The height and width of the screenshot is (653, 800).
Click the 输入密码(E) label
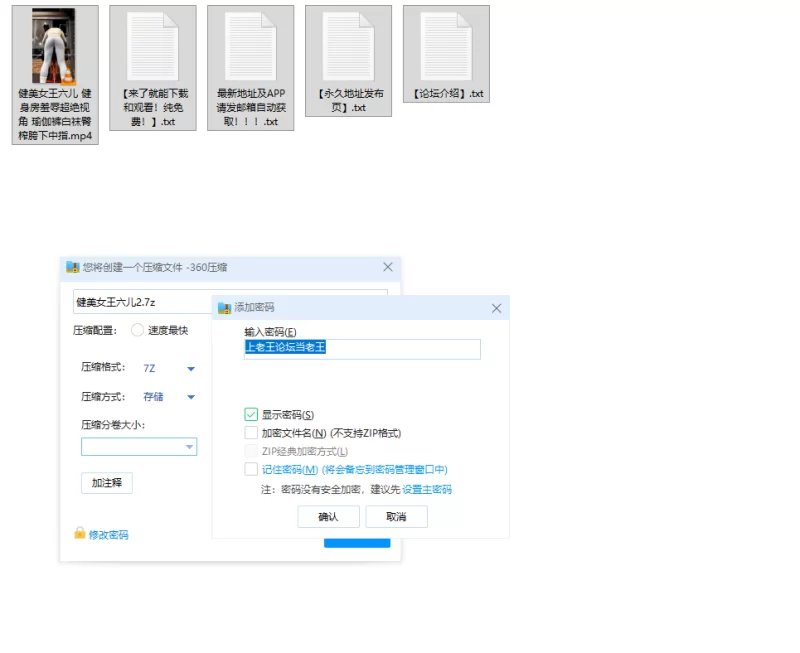(270, 332)
